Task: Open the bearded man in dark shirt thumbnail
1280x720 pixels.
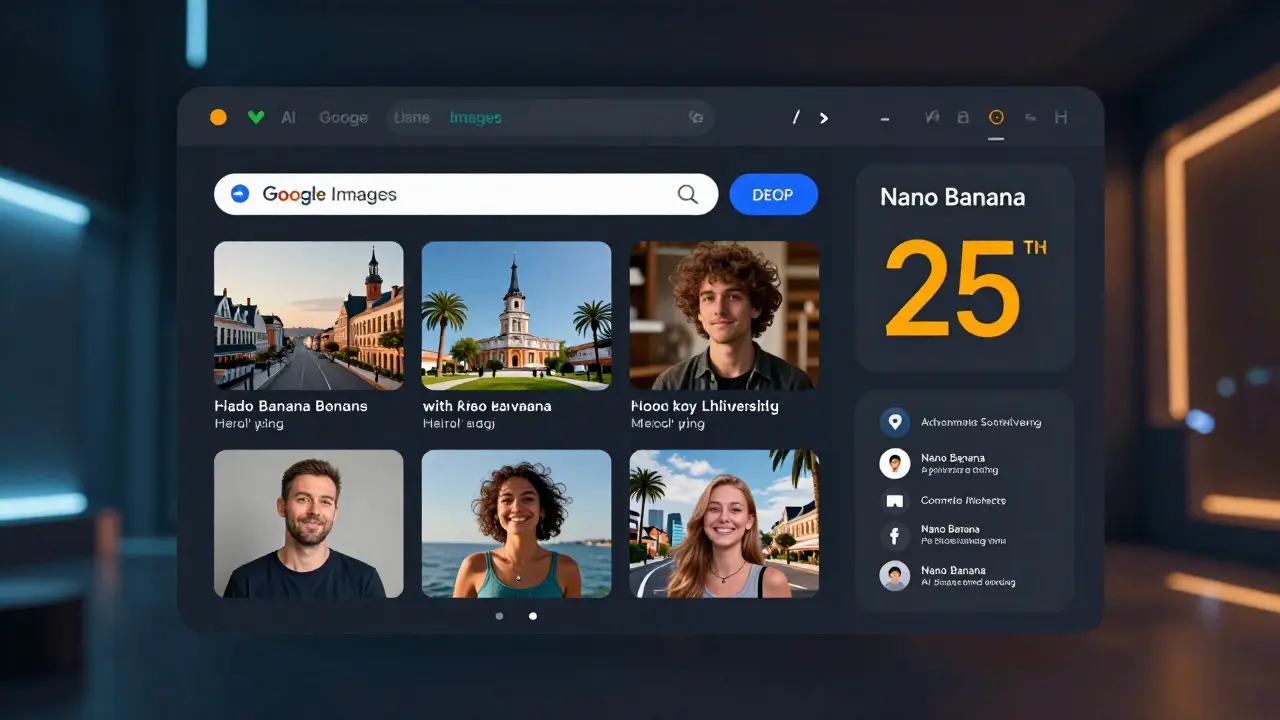Action: coord(309,523)
